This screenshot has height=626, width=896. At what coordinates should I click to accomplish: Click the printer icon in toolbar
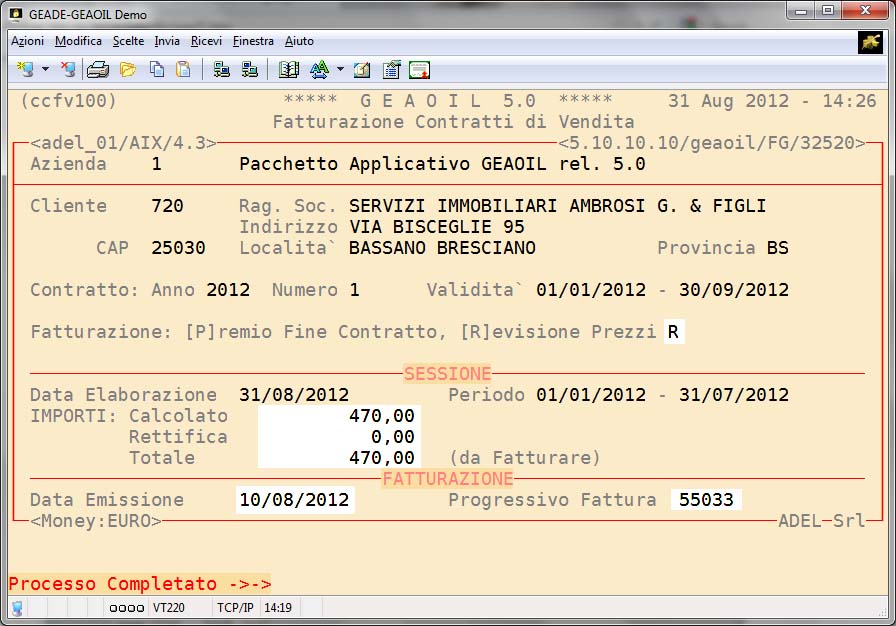click(x=98, y=70)
